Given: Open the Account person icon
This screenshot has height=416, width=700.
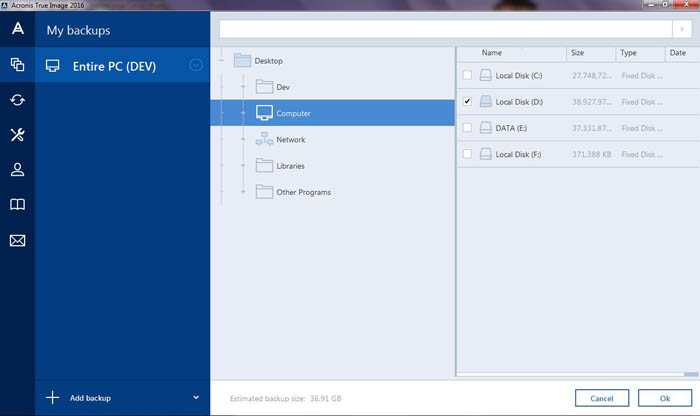Looking at the screenshot, I should click(x=17, y=169).
